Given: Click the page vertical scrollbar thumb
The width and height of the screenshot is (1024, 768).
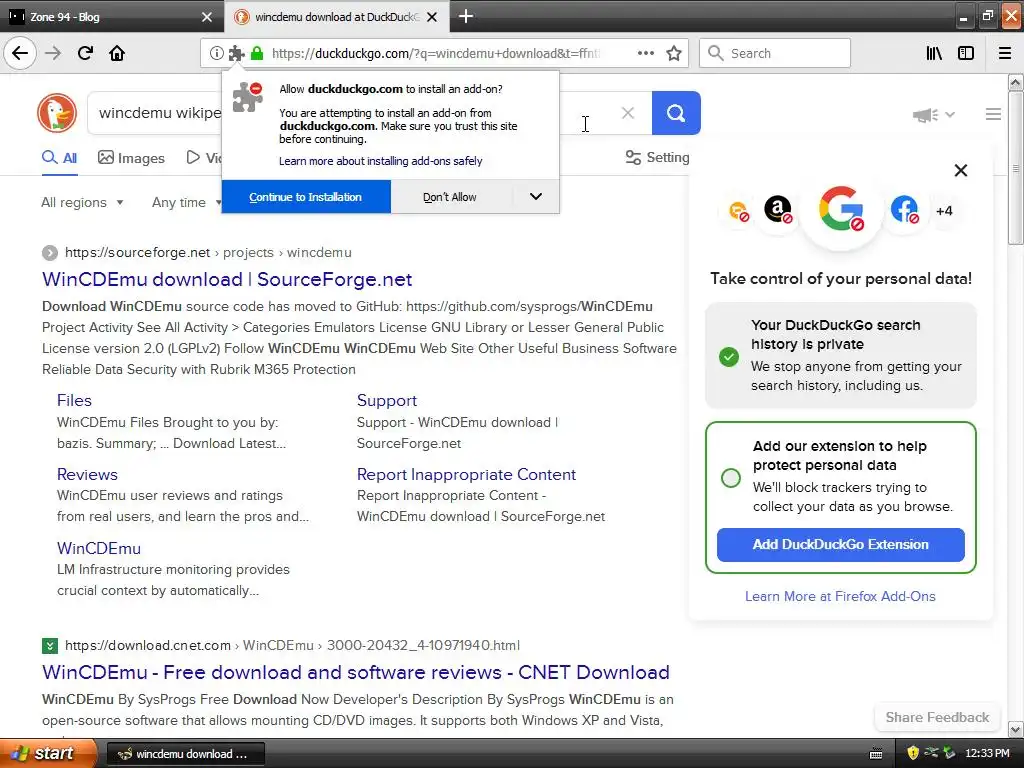Looking at the screenshot, I should tap(1016, 168).
